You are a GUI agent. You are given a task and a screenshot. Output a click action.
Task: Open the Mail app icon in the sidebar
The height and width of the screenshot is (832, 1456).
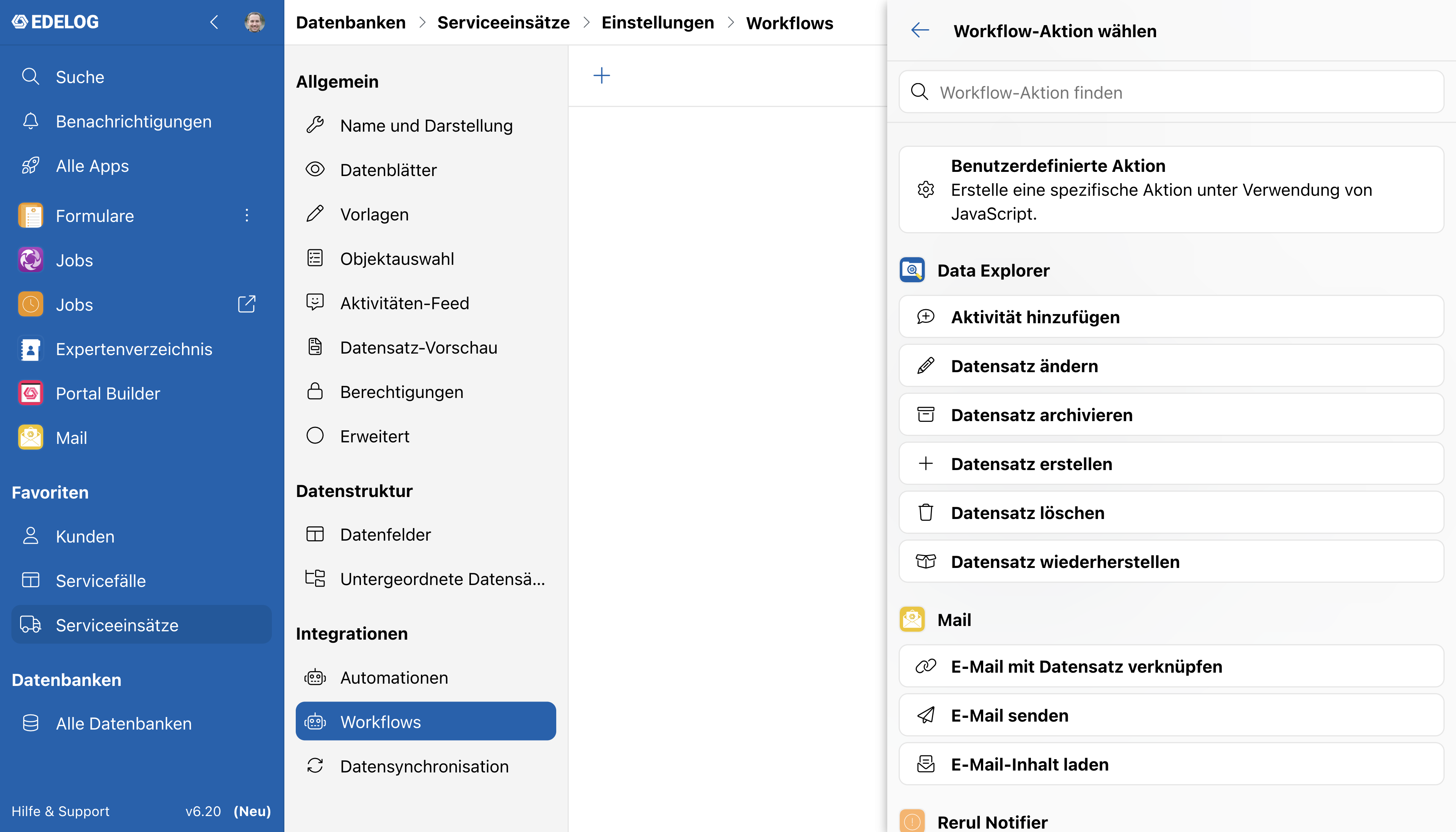30,438
